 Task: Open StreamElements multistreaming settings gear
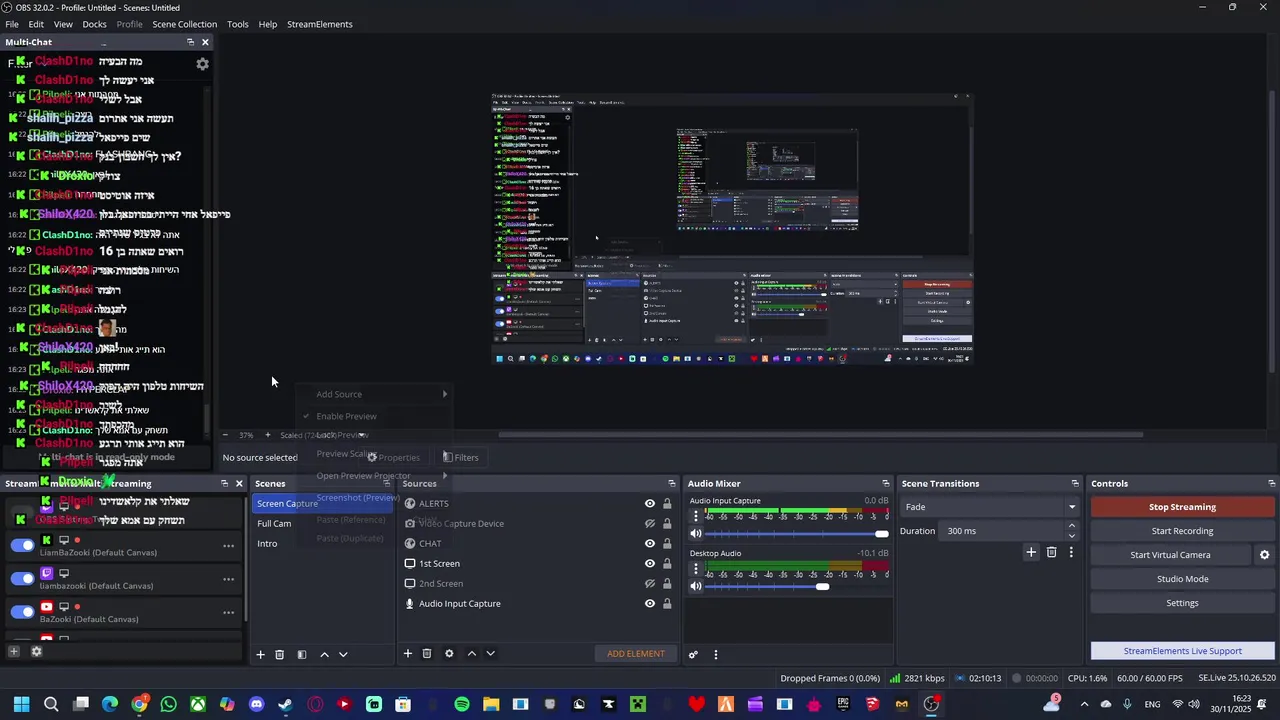tap(36, 651)
